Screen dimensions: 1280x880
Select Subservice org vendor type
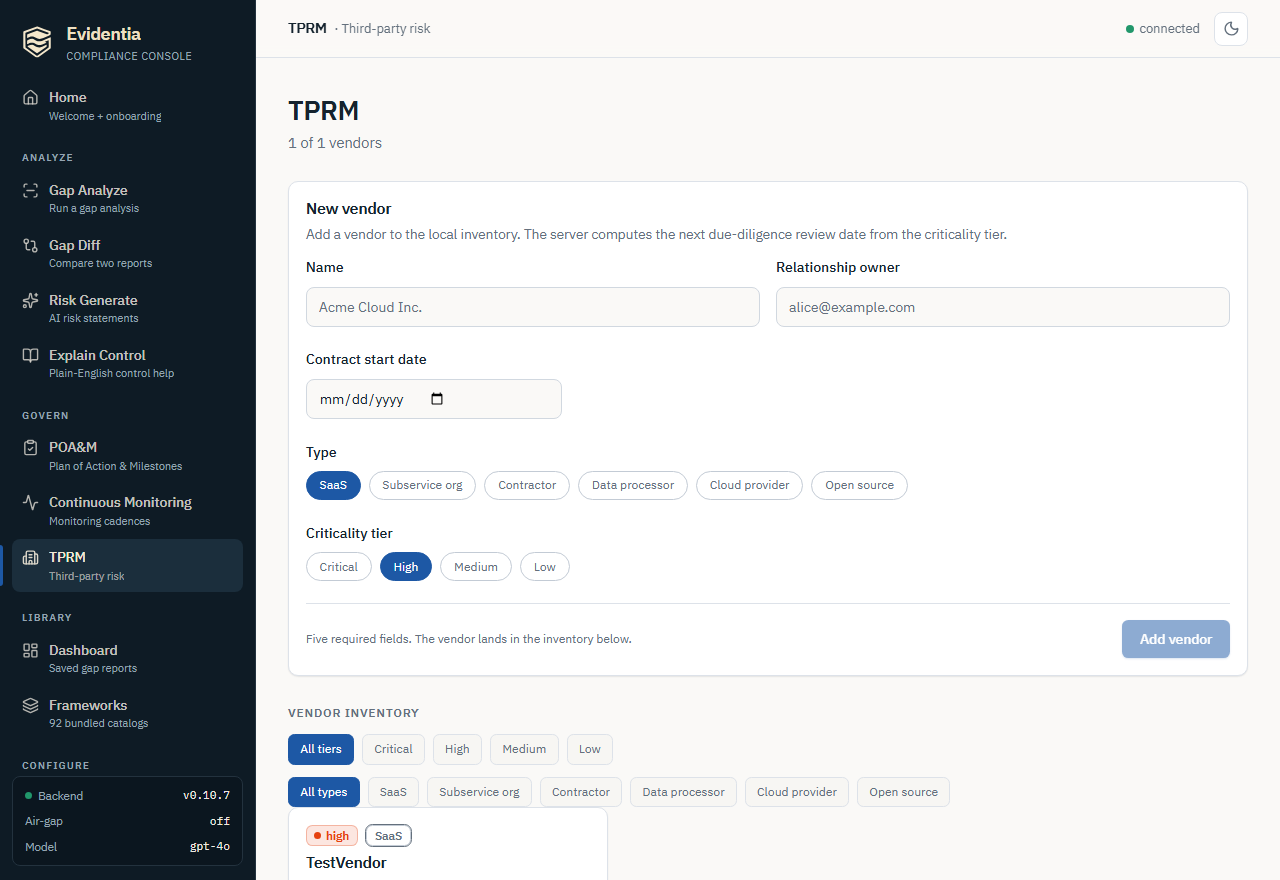click(422, 485)
